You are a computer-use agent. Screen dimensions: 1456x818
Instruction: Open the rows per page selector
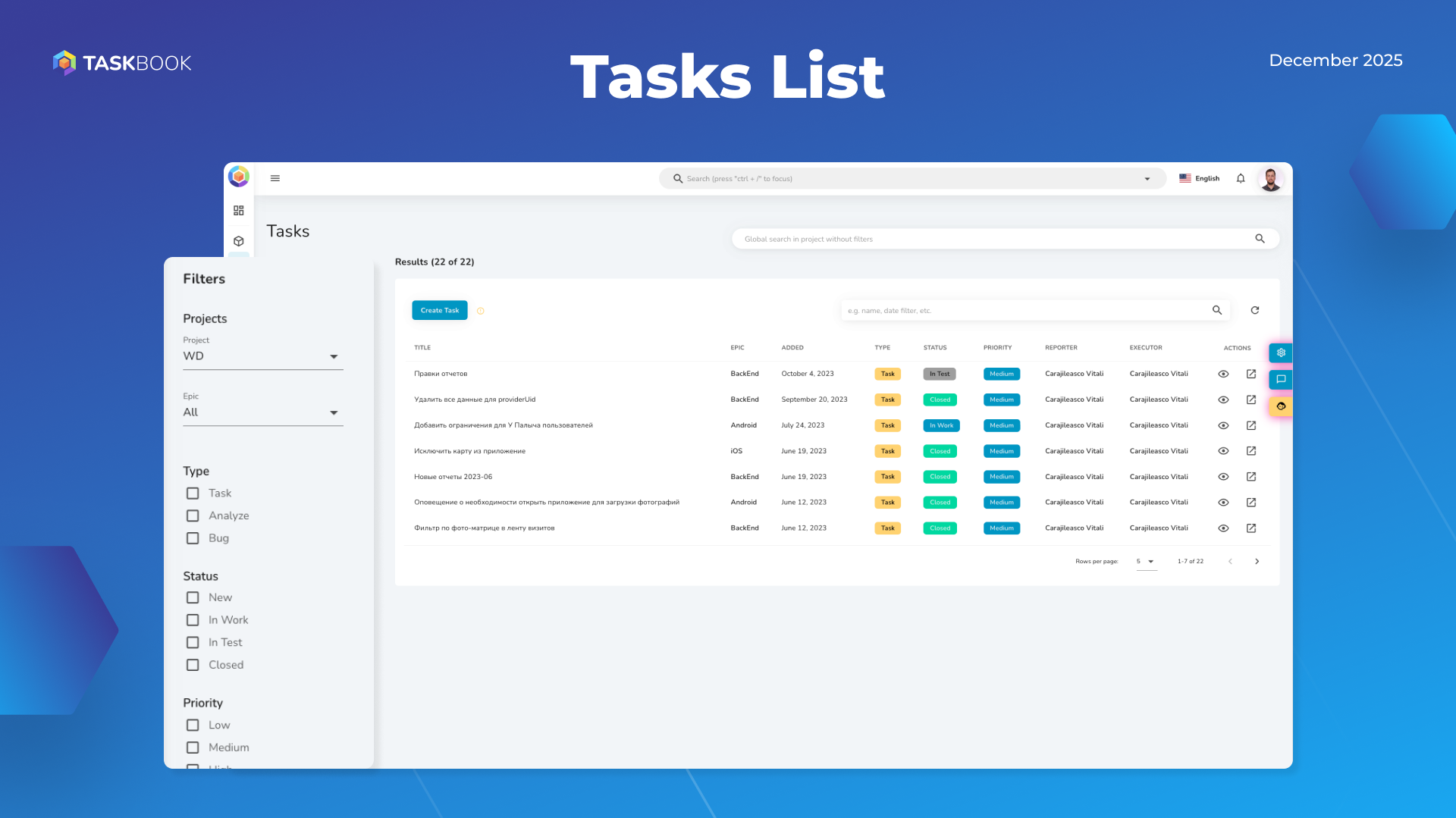tap(1146, 561)
